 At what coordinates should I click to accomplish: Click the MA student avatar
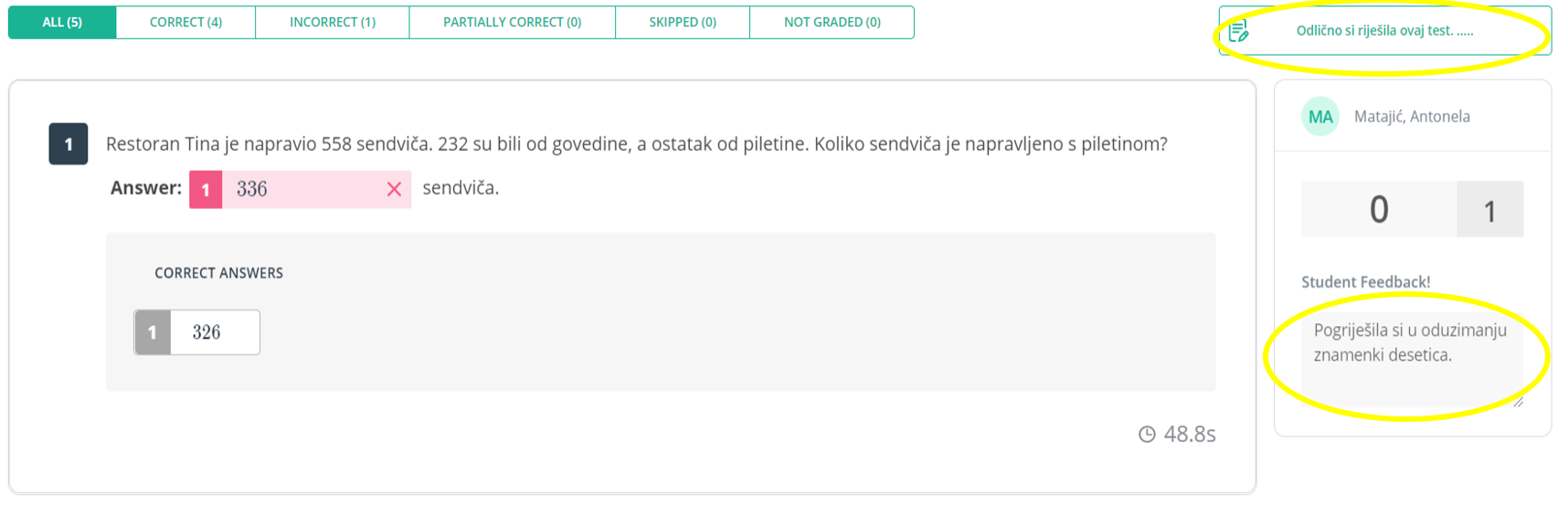tap(1319, 117)
